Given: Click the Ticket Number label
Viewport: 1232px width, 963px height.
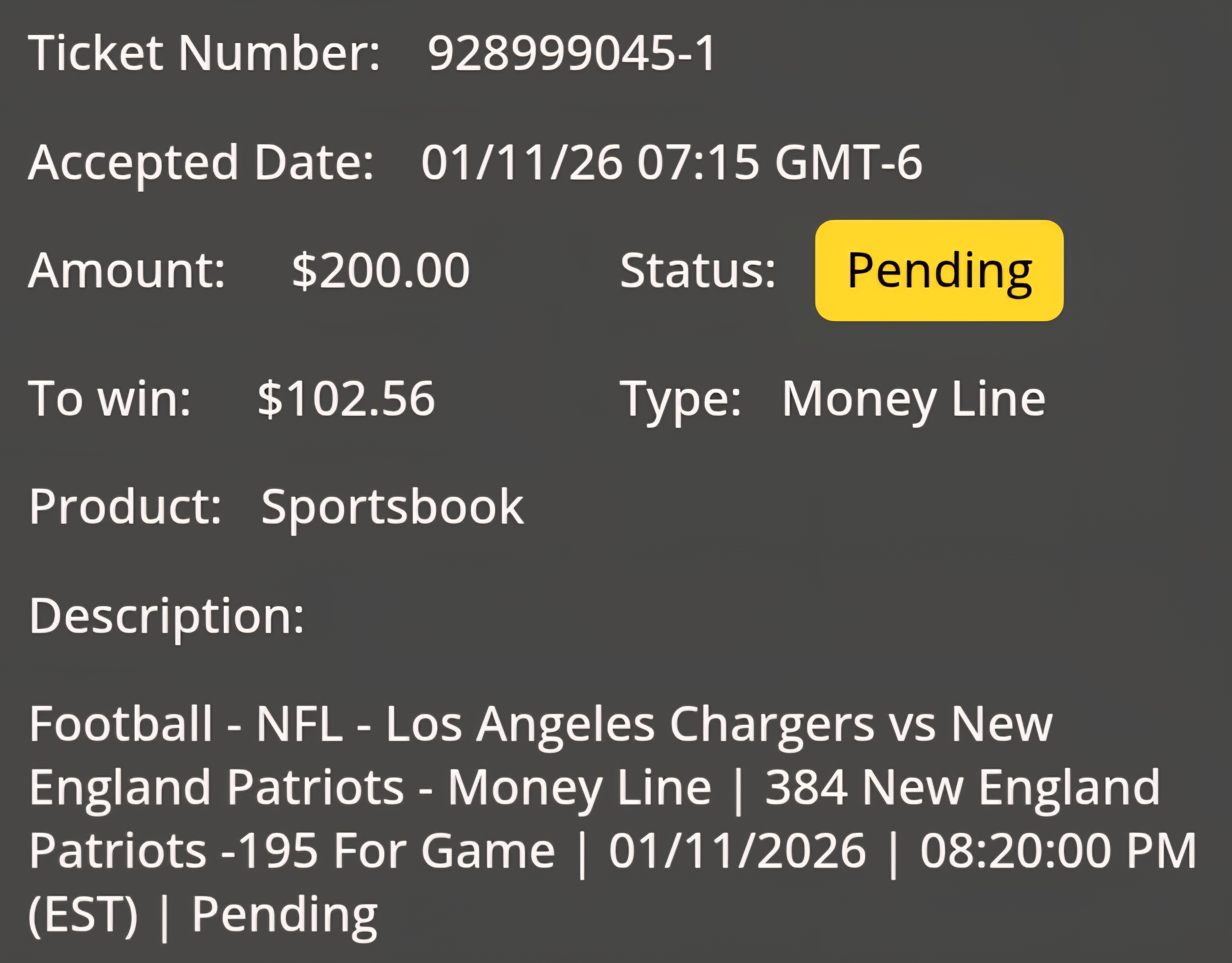Looking at the screenshot, I should coord(204,53).
